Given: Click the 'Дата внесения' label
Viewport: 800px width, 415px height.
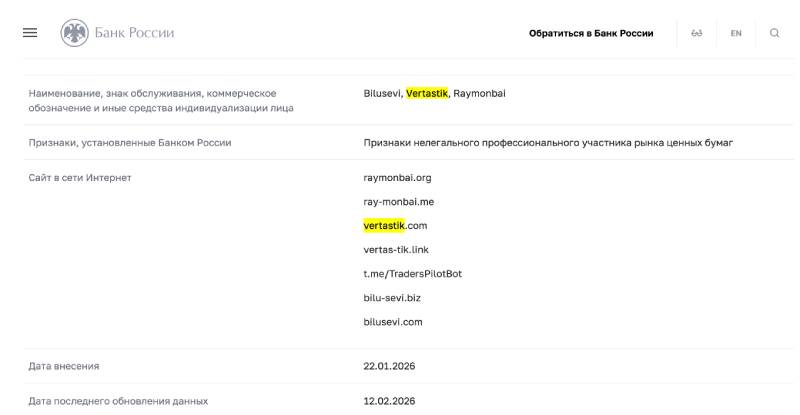Looking at the screenshot, I should (64, 366).
